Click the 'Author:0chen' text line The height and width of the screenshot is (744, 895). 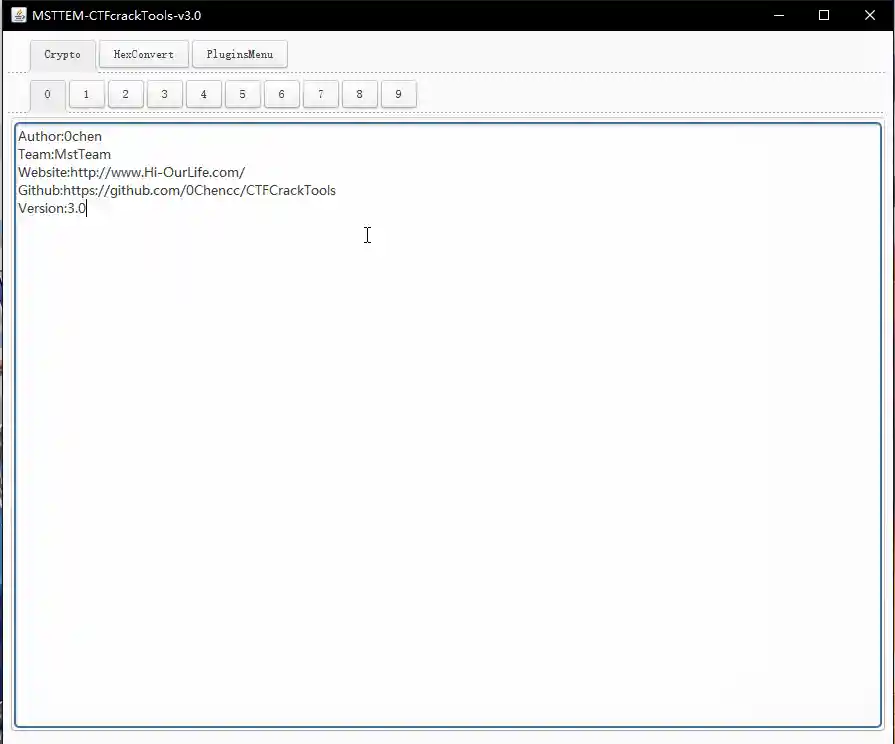(x=60, y=136)
